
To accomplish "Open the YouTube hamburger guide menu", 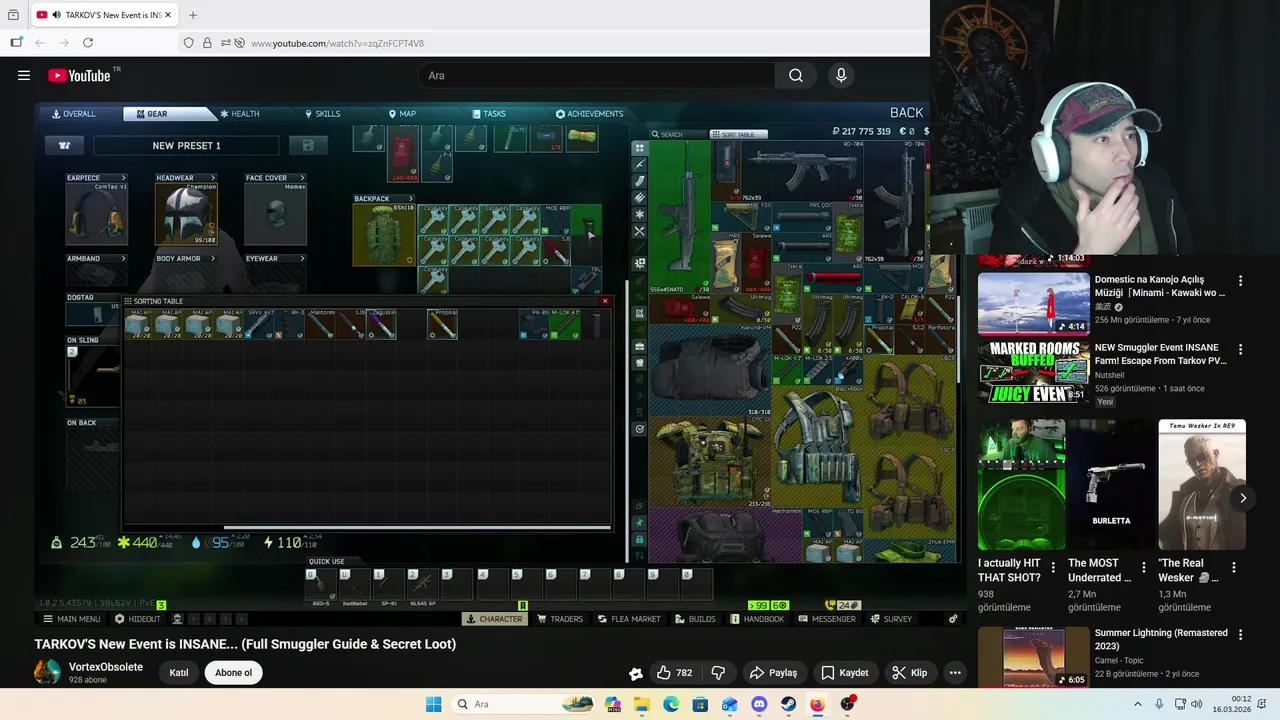I will tap(24, 75).
